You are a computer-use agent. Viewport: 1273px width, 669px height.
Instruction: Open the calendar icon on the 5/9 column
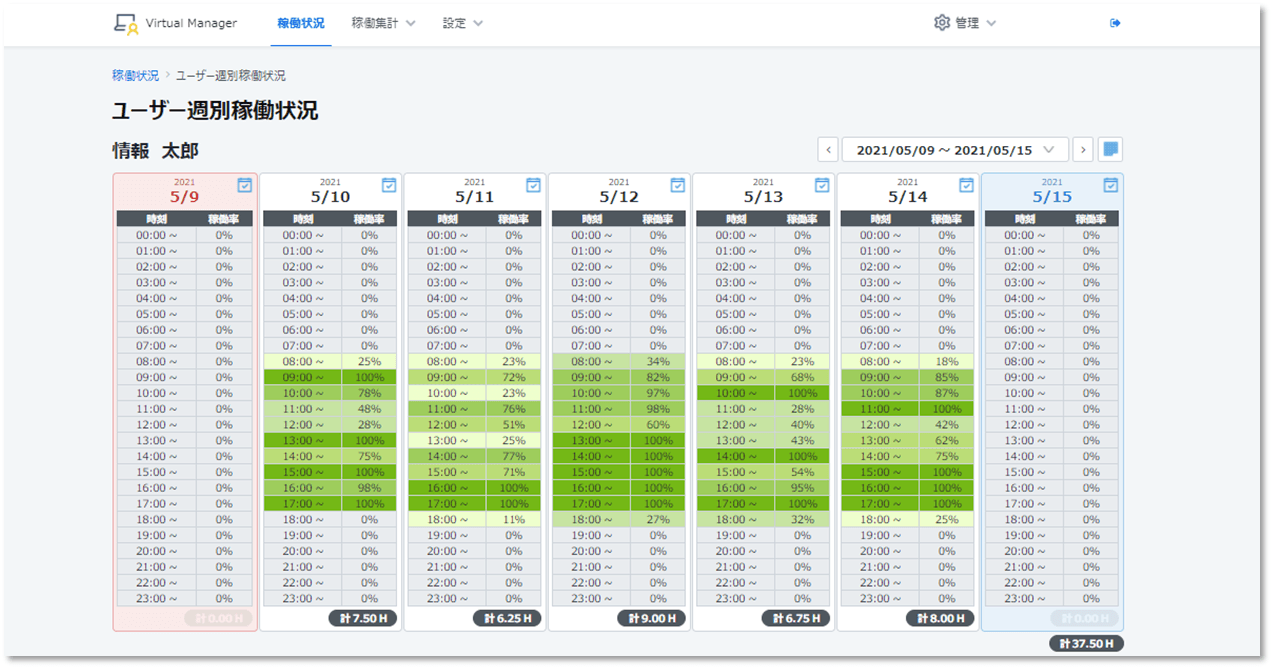[x=244, y=185]
